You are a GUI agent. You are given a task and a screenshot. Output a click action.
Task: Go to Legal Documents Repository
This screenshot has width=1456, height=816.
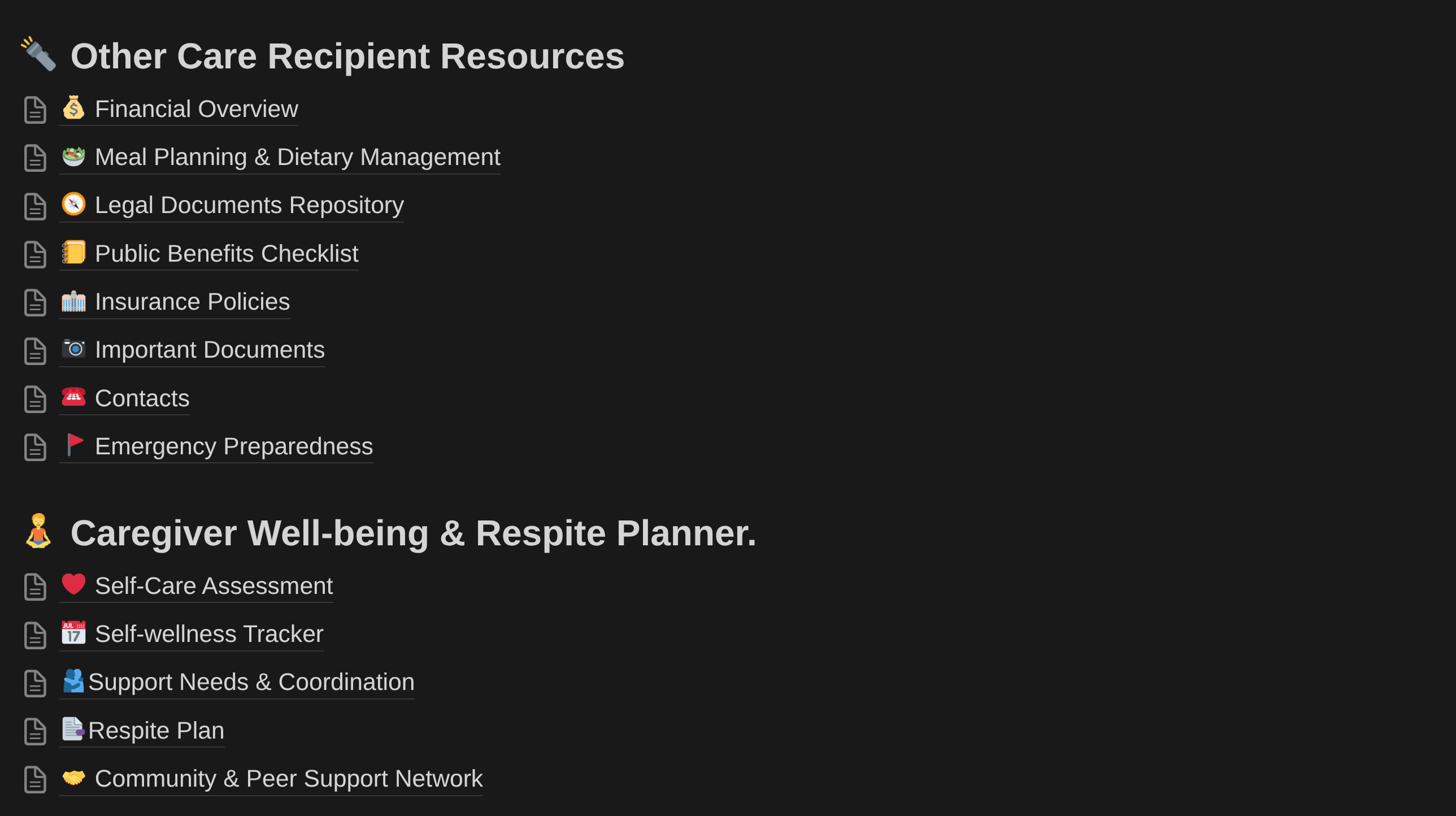click(x=249, y=205)
